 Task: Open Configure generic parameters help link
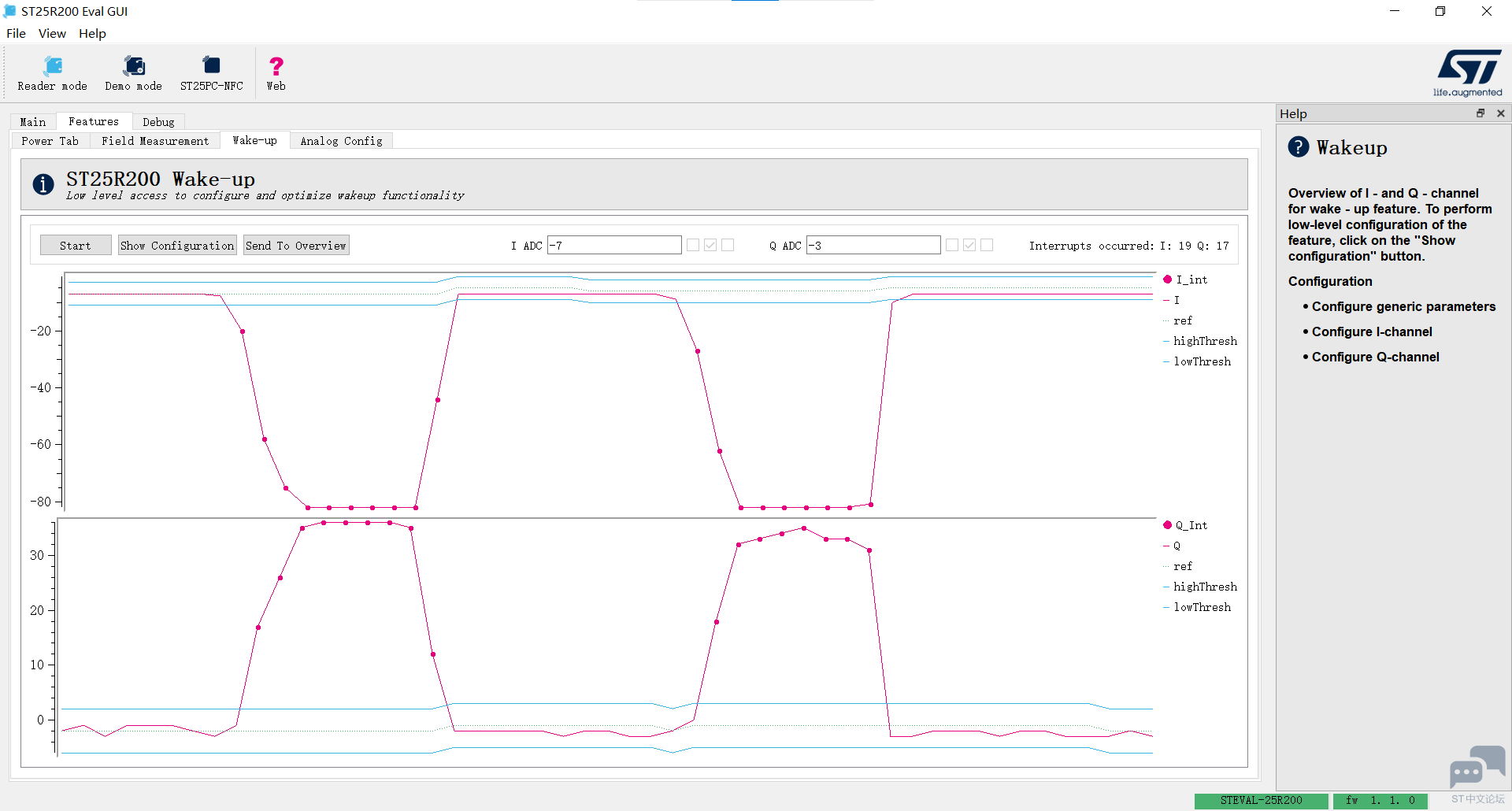pos(1403,306)
